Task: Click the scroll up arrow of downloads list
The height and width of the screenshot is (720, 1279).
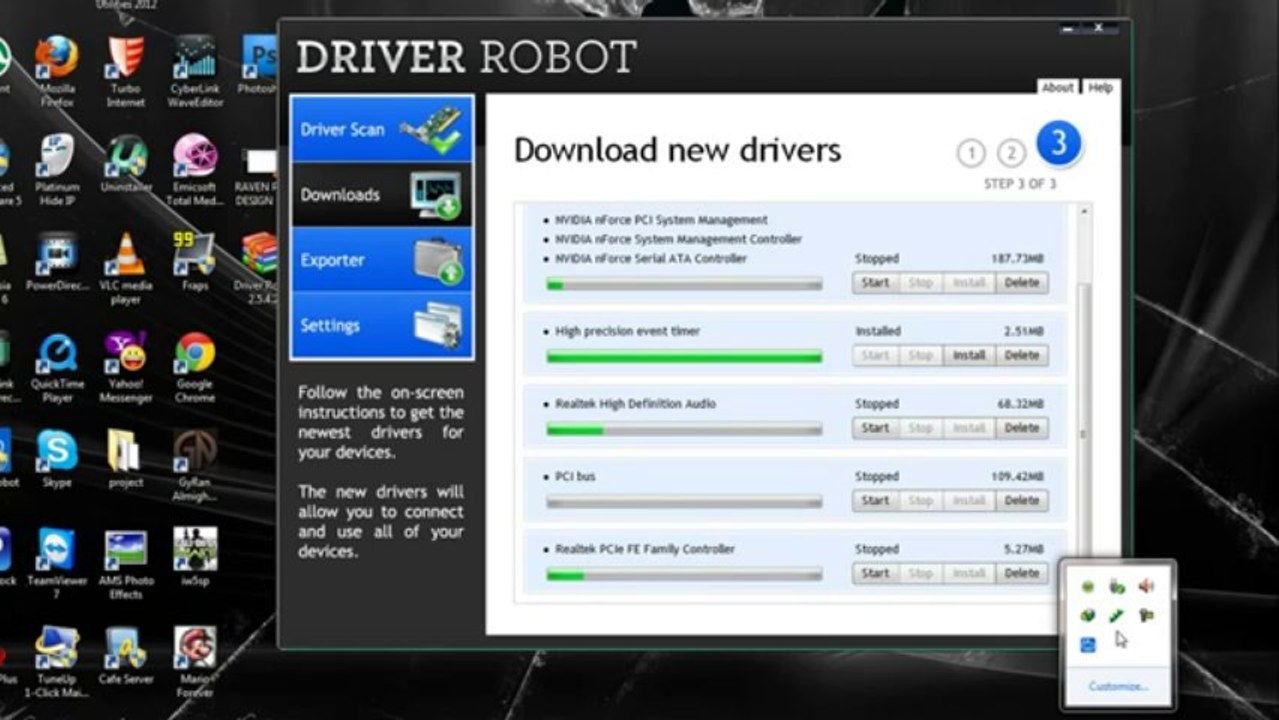Action: click(x=1083, y=211)
